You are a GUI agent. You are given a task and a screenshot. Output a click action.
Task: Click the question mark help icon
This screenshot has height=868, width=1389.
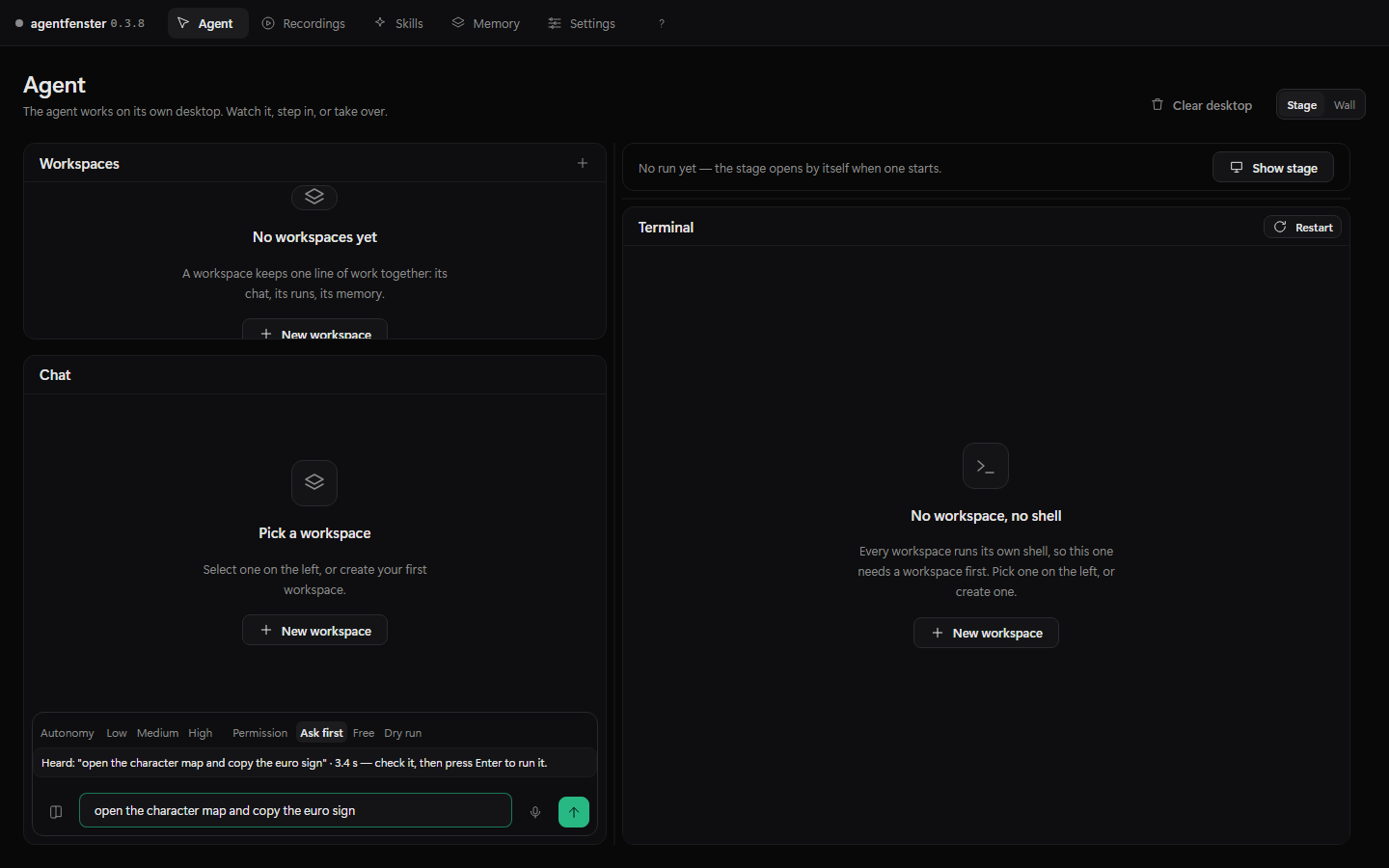click(x=662, y=23)
